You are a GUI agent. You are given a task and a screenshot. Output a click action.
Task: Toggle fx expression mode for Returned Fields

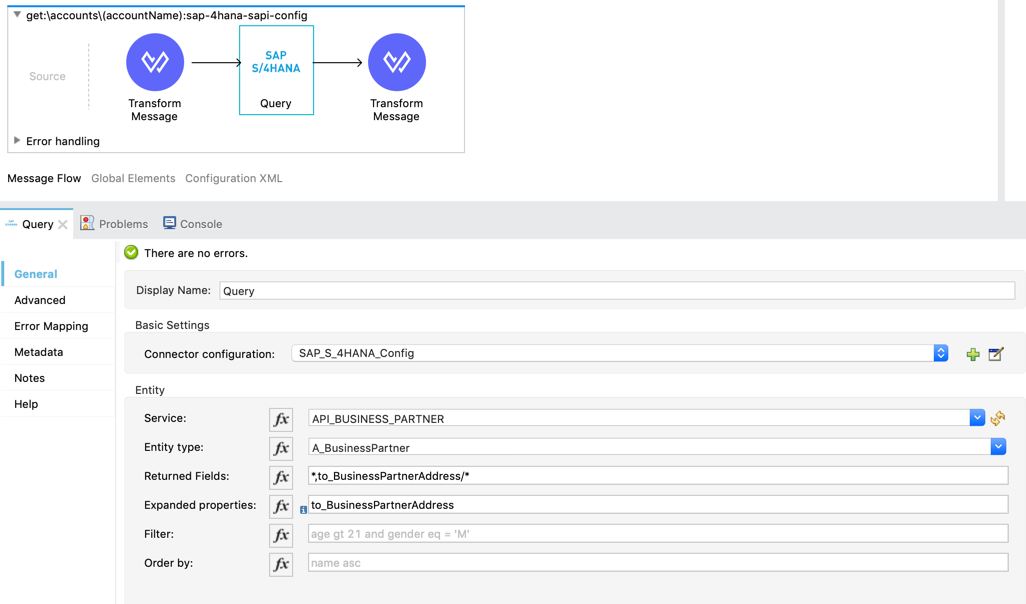[x=281, y=477]
